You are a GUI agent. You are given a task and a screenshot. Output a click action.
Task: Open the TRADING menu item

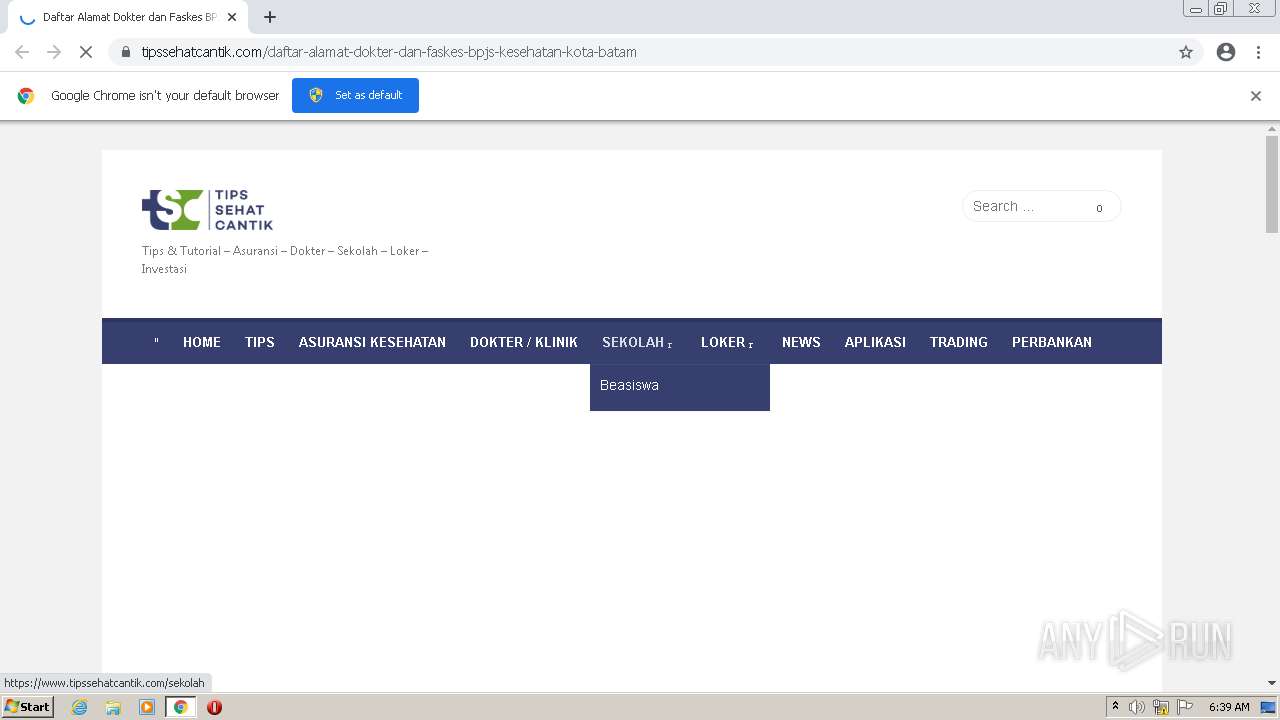[x=959, y=342]
